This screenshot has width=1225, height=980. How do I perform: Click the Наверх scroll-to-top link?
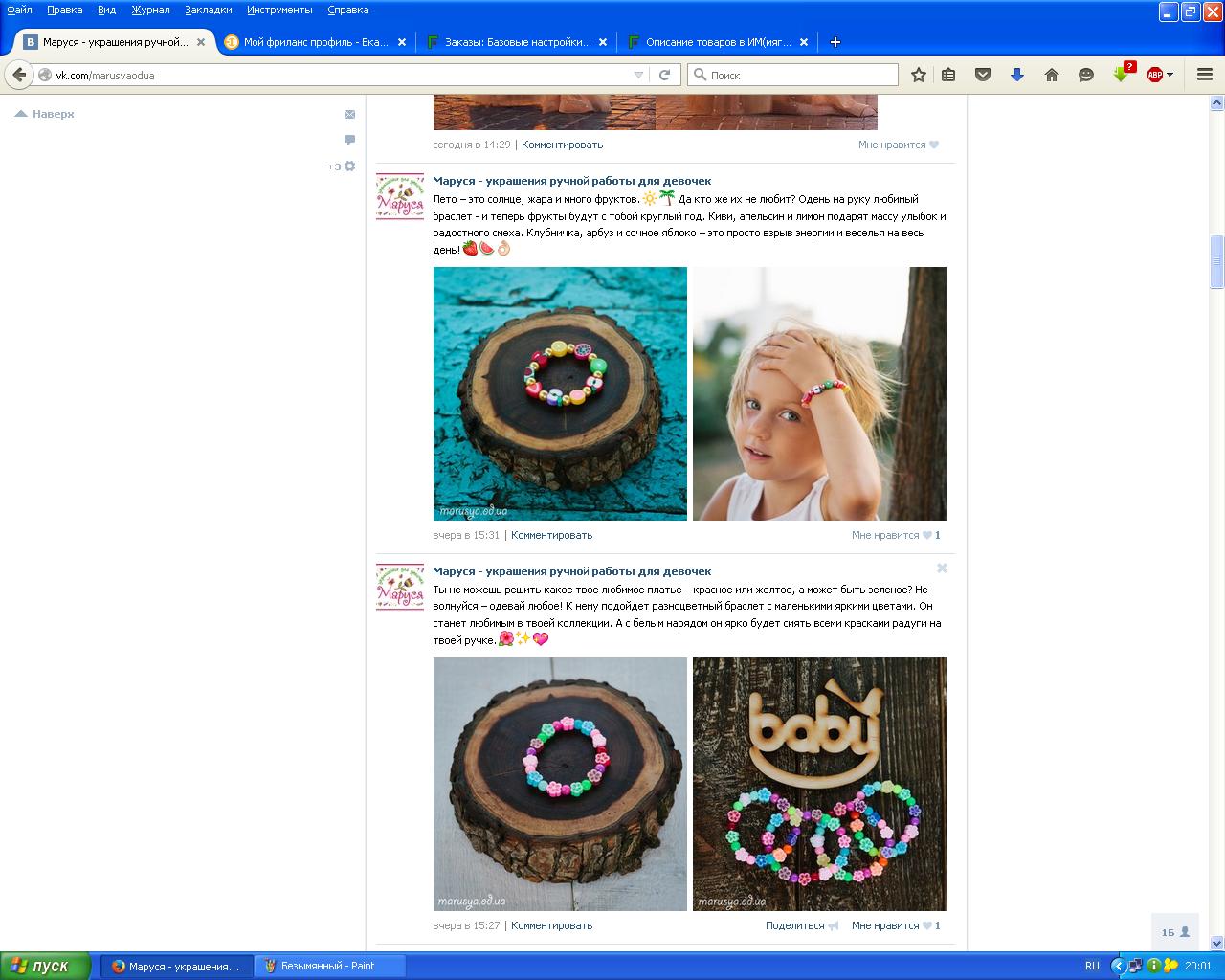(x=44, y=114)
